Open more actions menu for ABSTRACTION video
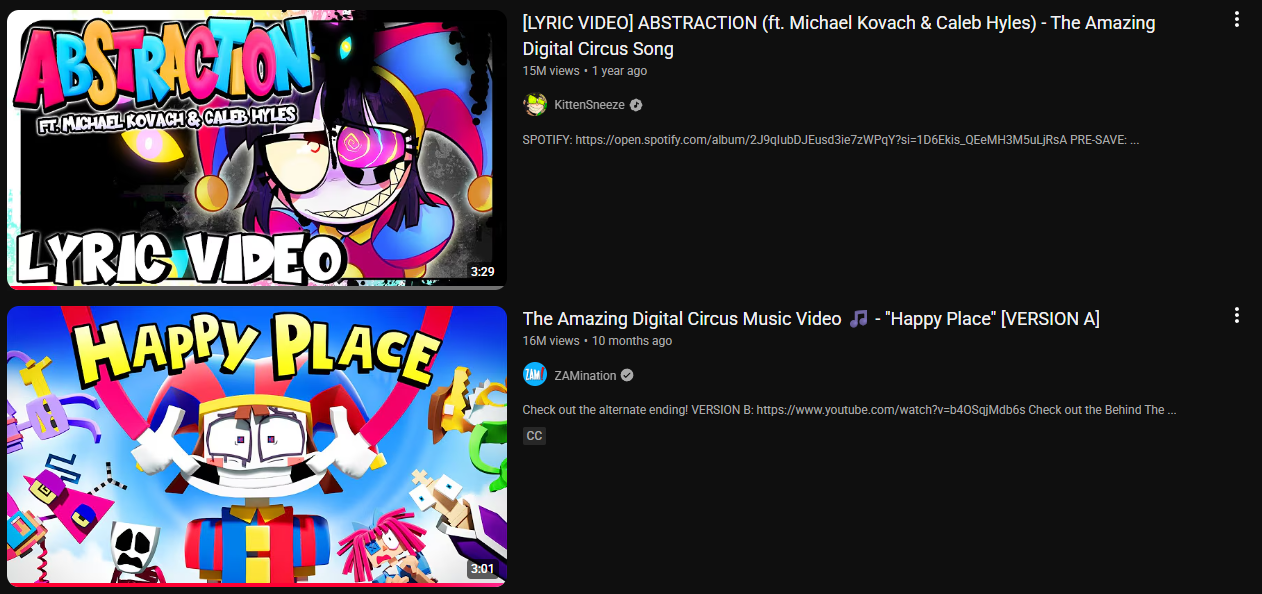Image resolution: width=1262 pixels, height=594 pixels. click(1237, 19)
